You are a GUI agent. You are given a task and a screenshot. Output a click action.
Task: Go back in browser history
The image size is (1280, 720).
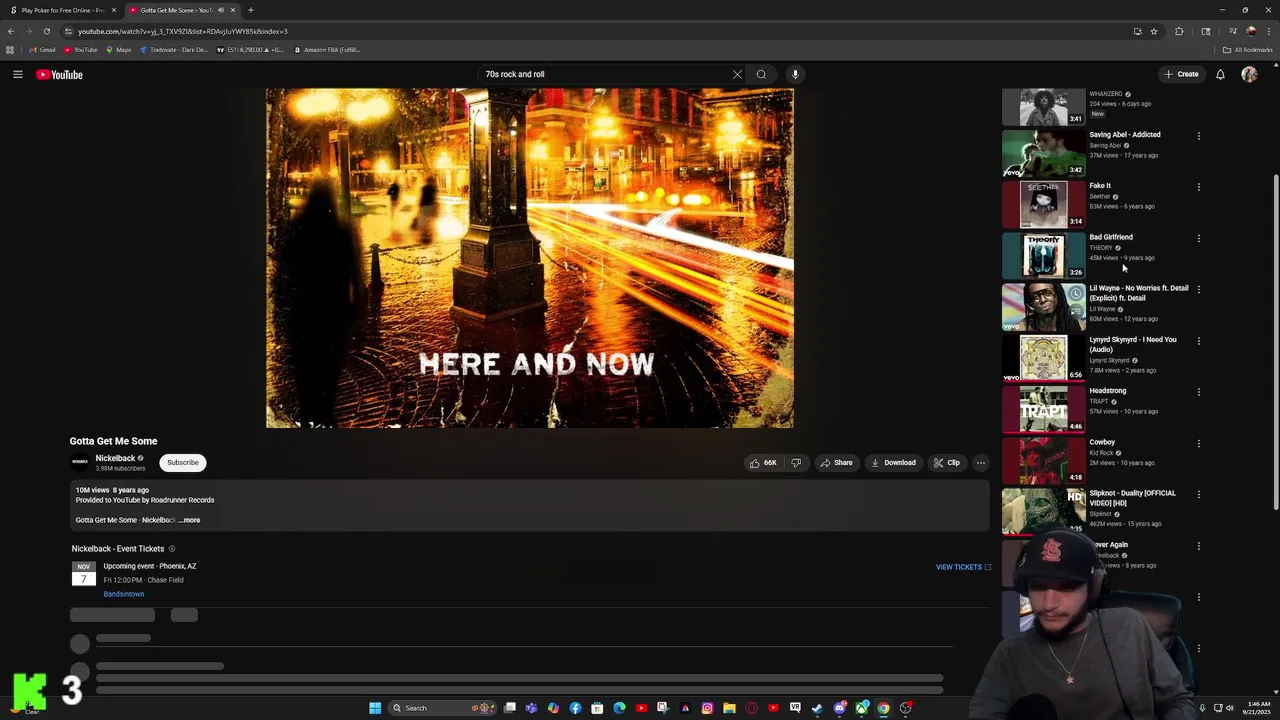click(10, 31)
